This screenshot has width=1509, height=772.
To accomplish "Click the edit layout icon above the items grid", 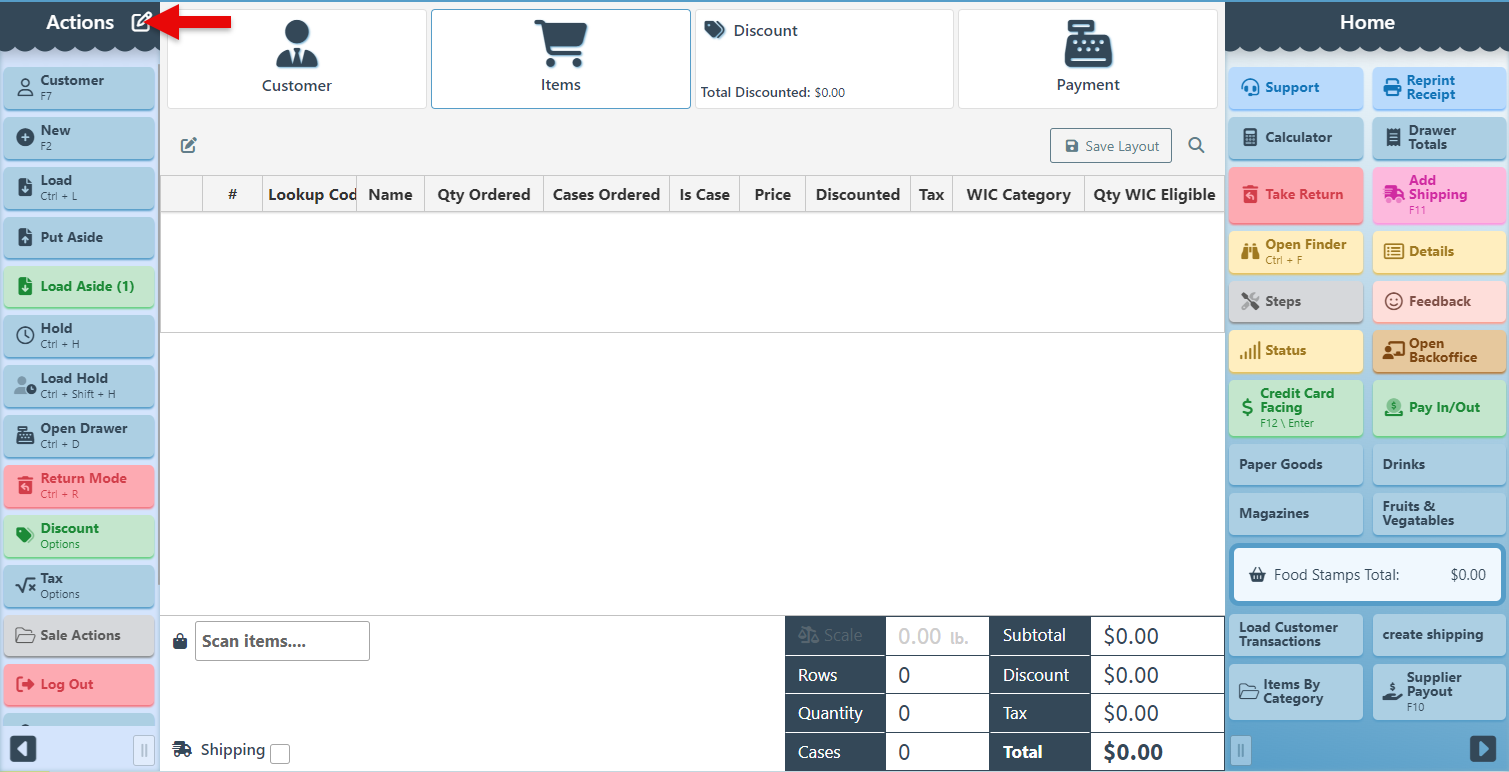I will 189,145.
